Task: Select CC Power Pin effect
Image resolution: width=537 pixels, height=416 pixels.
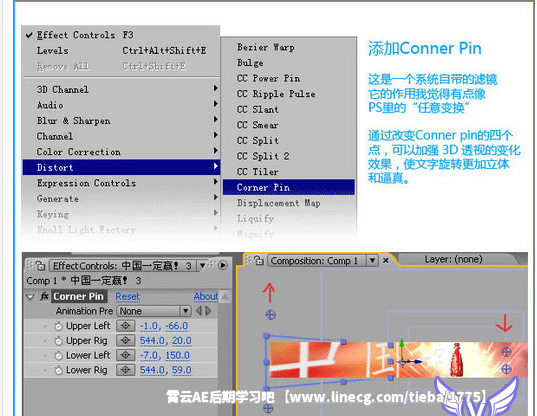Action: [289, 78]
